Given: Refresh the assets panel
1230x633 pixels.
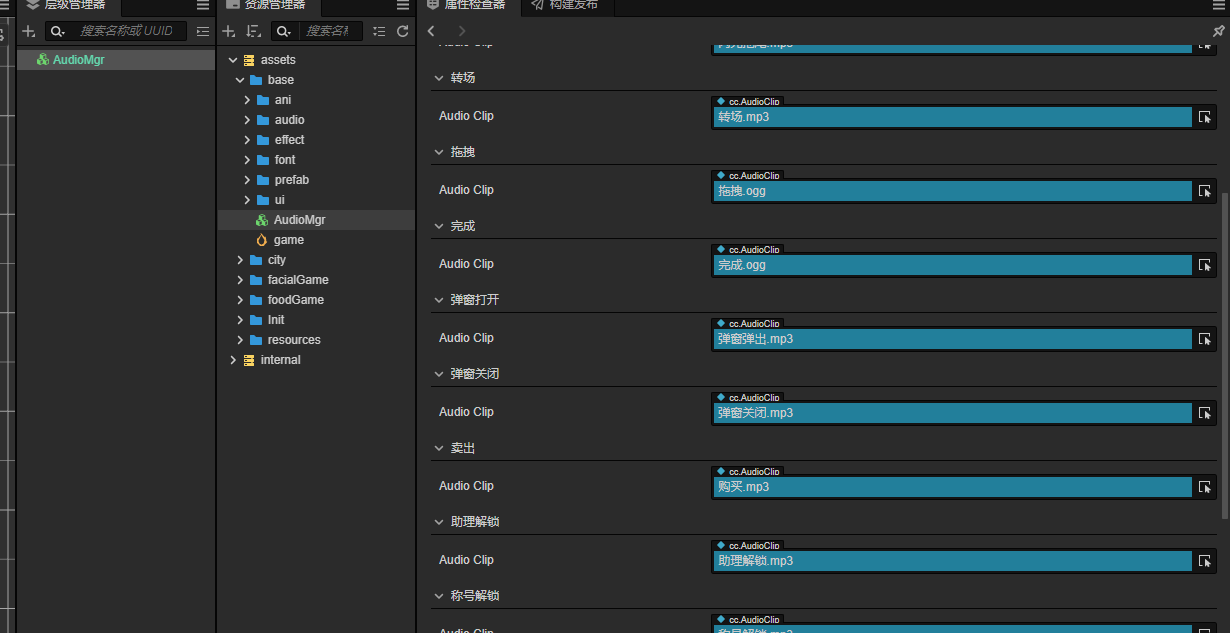Looking at the screenshot, I should click(x=403, y=32).
